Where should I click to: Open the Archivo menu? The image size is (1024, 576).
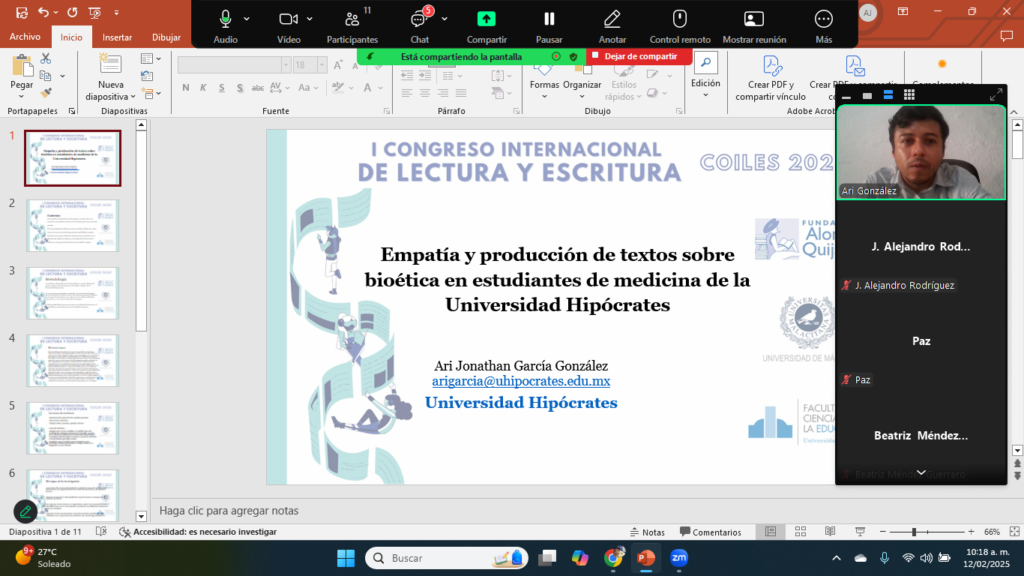pyautogui.click(x=25, y=37)
